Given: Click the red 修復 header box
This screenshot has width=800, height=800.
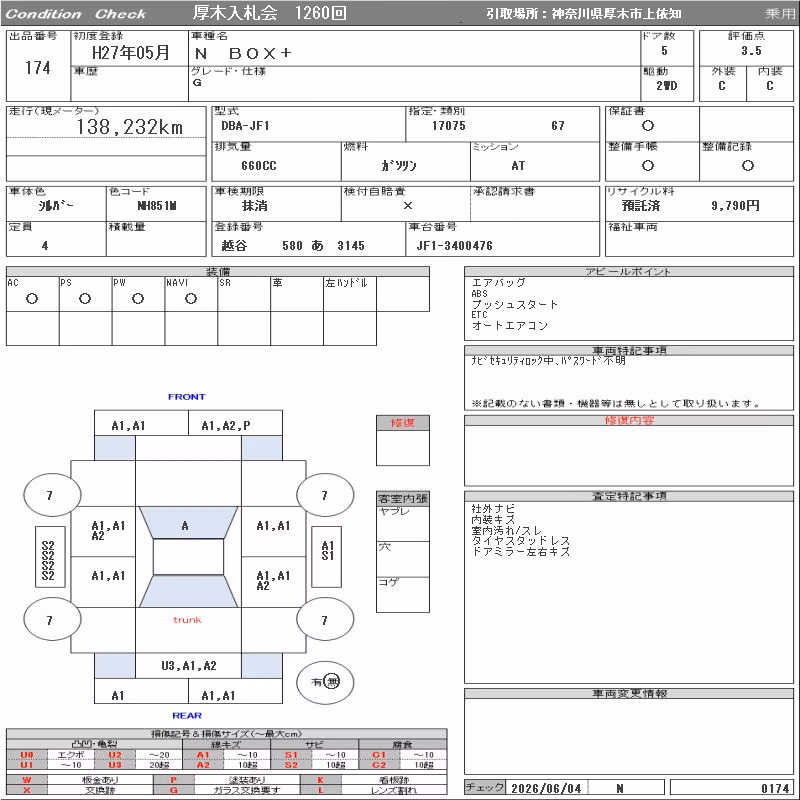Looking at the screenshot, I should [x=403, y=422].
